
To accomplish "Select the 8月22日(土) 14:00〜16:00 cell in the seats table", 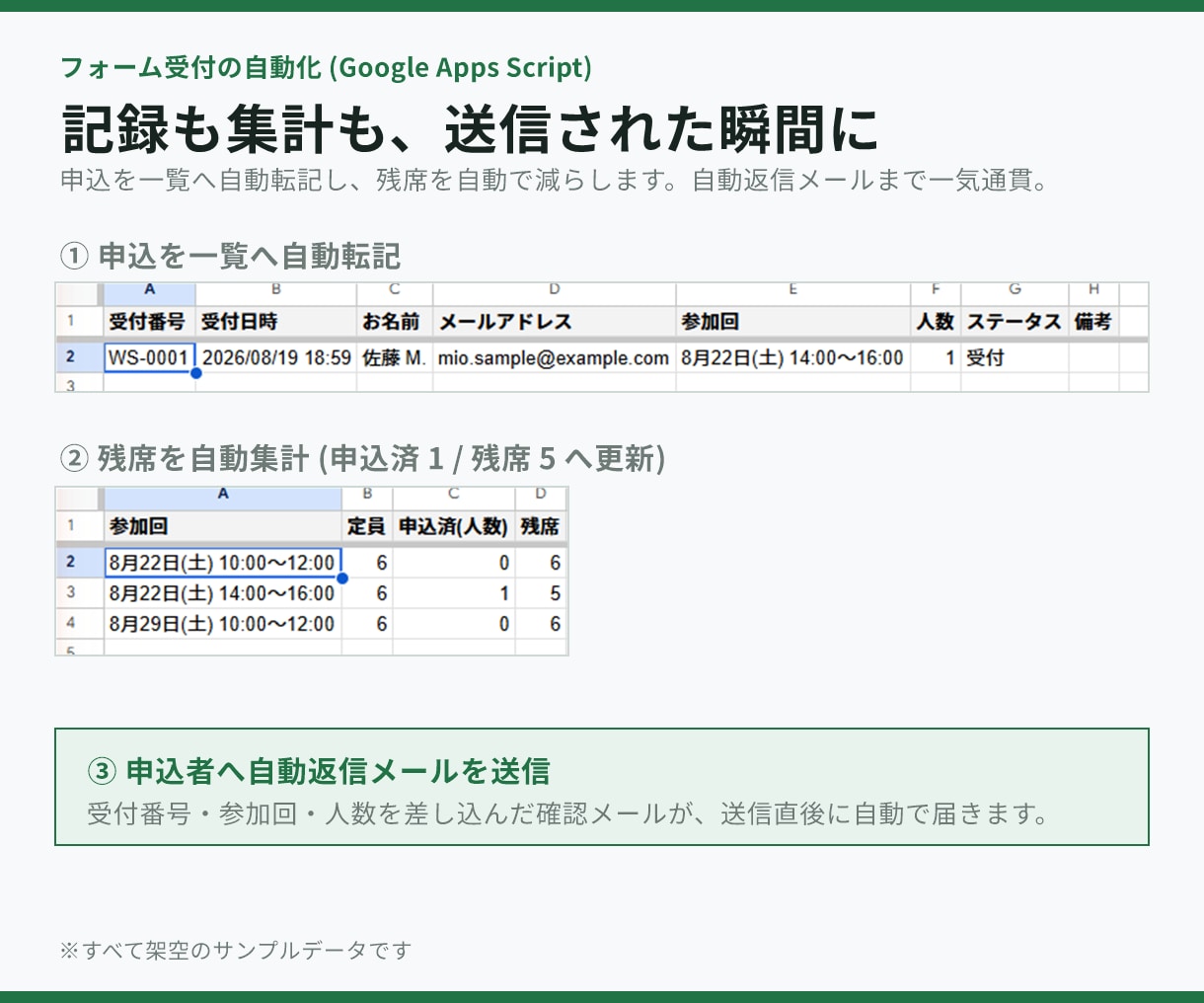I will [223, 593].
